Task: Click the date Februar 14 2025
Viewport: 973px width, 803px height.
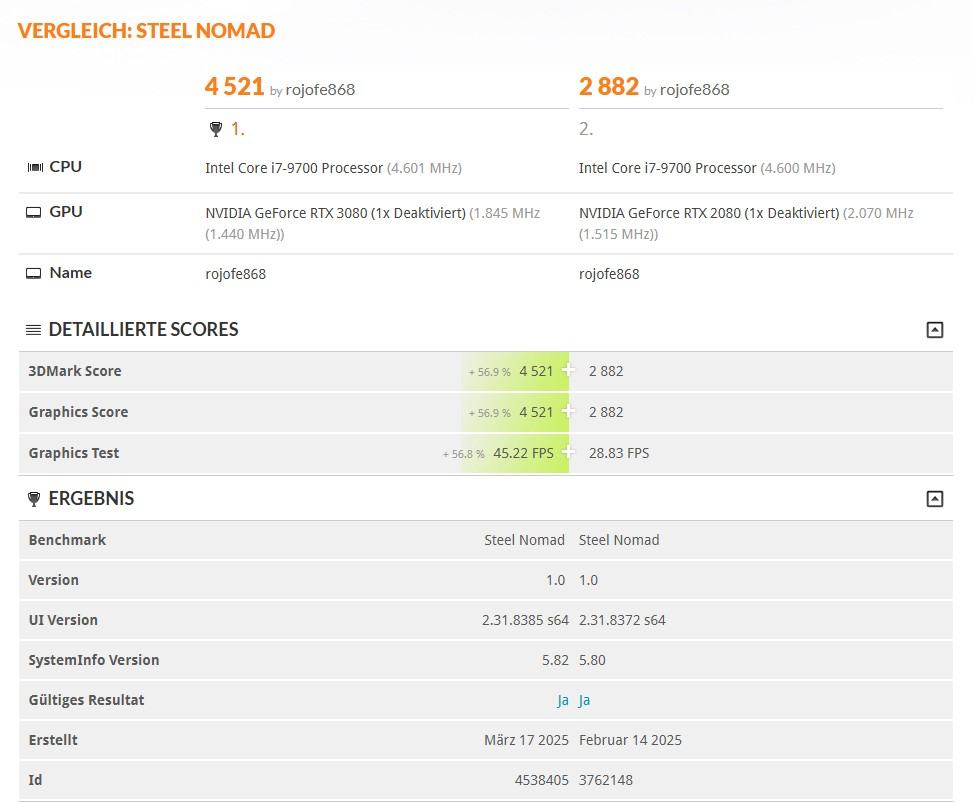Action: (630, 740)
